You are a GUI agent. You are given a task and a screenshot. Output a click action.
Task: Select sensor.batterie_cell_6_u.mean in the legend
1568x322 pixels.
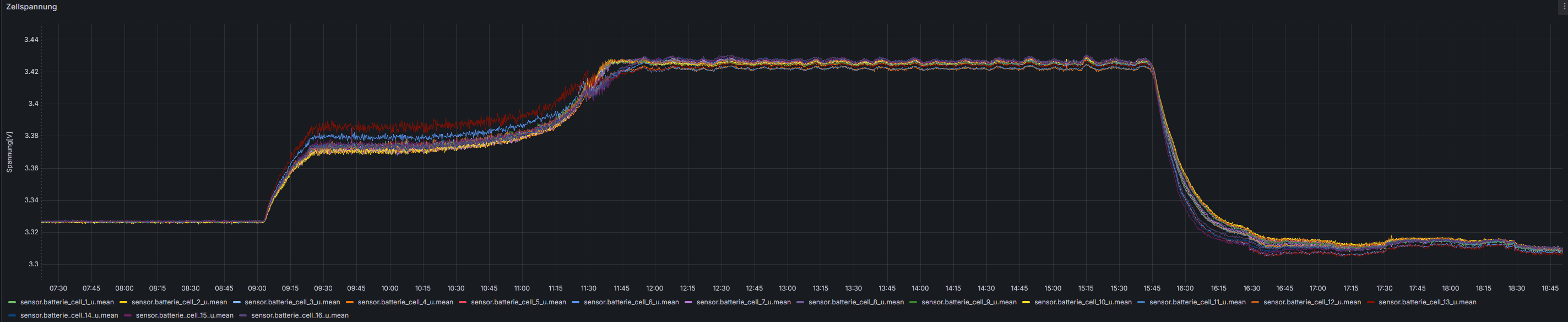[x=631, y=302]
